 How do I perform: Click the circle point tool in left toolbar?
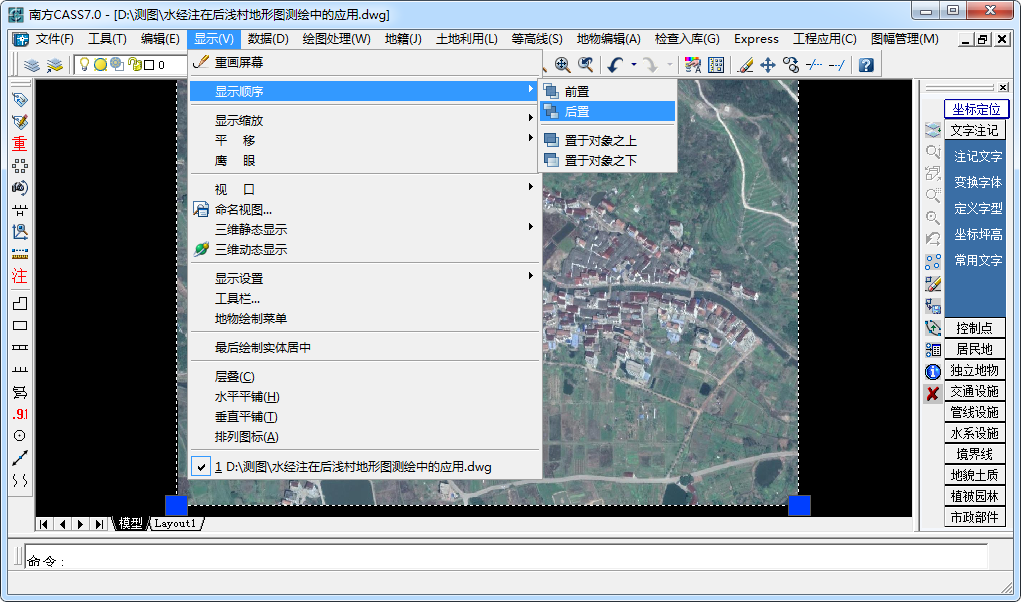coord(19,436)
